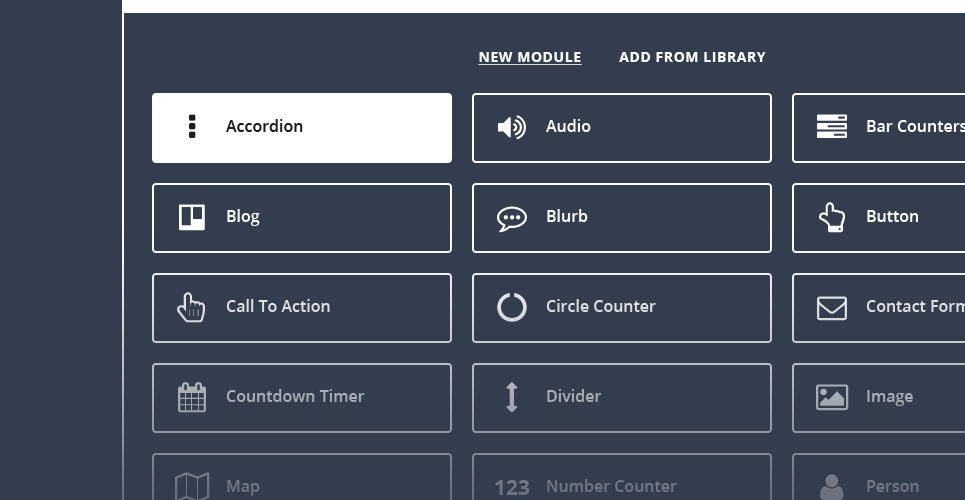965x500 pixels.
Task: Click the Audio speaker icon
Action: tap(511, 127)
